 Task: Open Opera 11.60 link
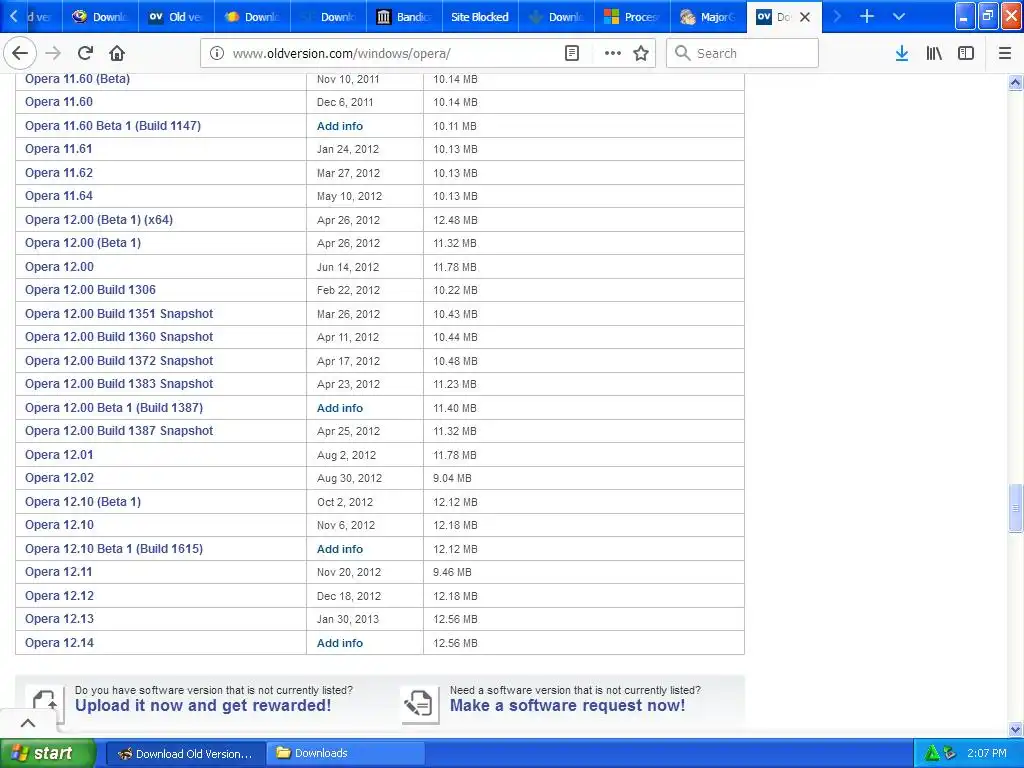59,102
